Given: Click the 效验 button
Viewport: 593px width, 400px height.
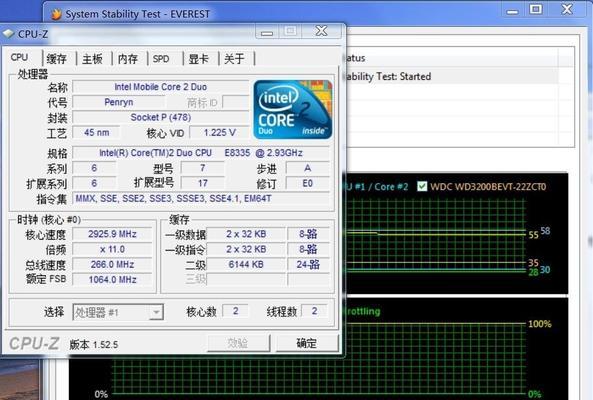Looking at the screenshot, I should click(x=238, y=343).
